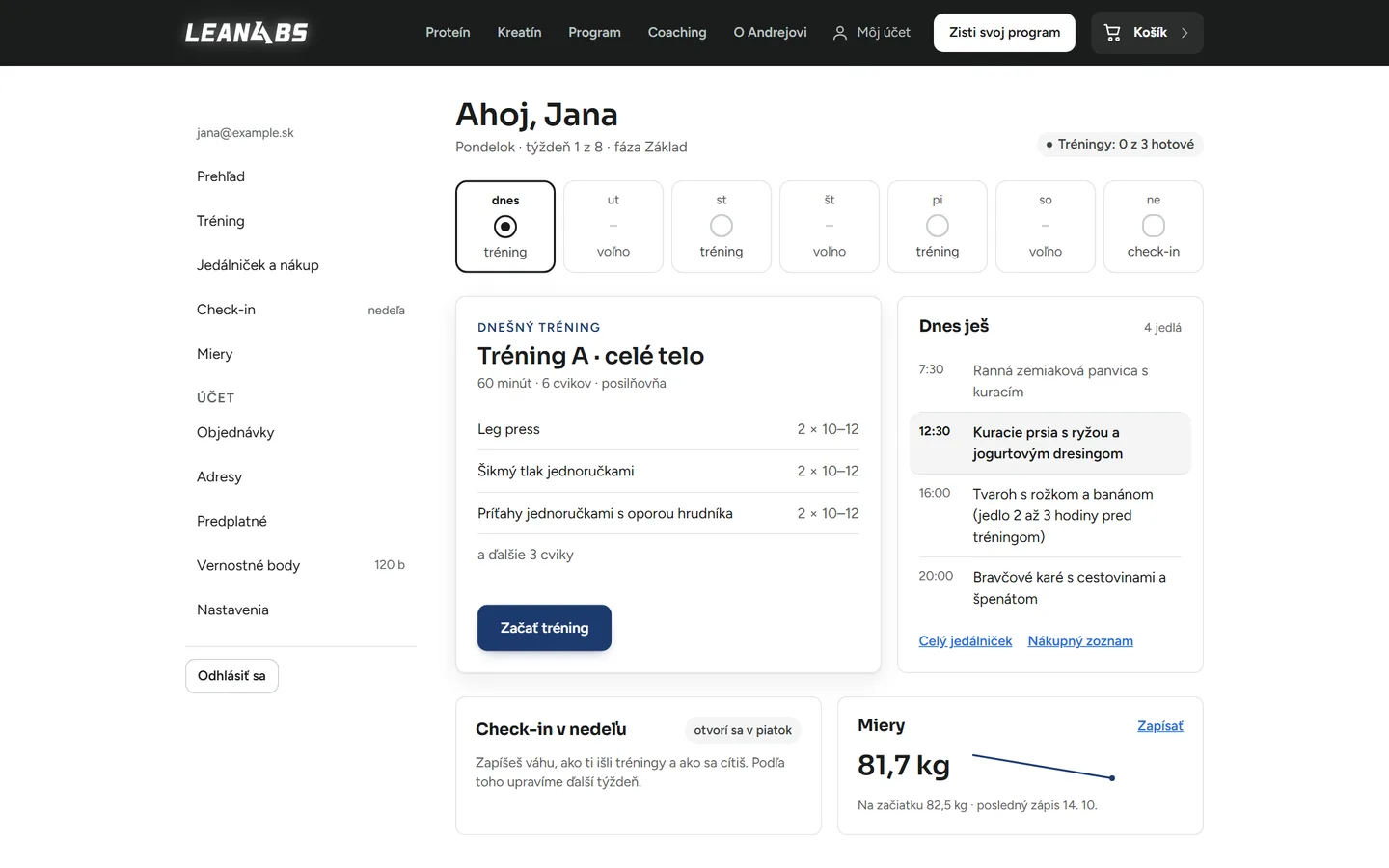Click the LEANABS logo
Image resolution: width=1389 pixels, height=868 pixels.
pos(246,33)
